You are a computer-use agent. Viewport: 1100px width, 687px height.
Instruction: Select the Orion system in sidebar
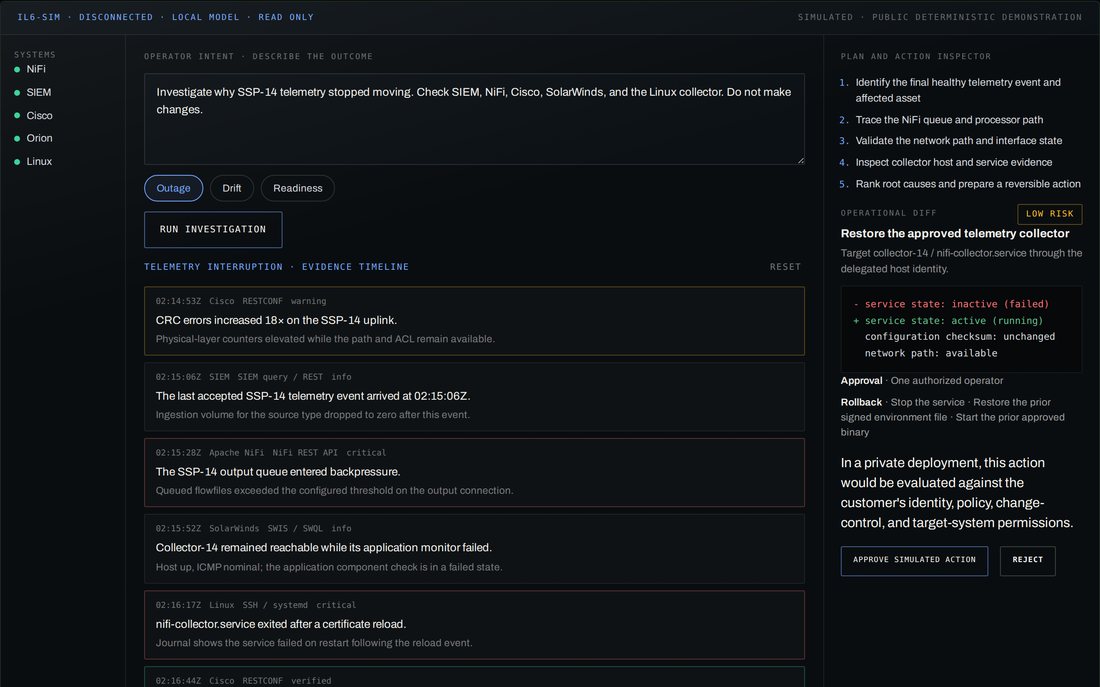tap(33, 138)
